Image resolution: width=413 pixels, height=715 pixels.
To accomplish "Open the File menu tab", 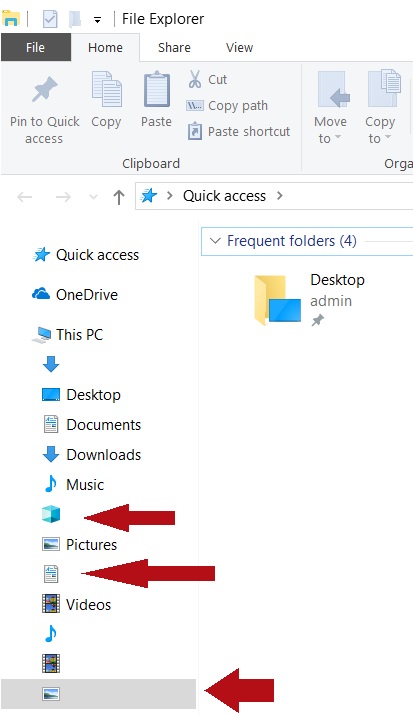I will pyautogui.click(x=36, y=47).
